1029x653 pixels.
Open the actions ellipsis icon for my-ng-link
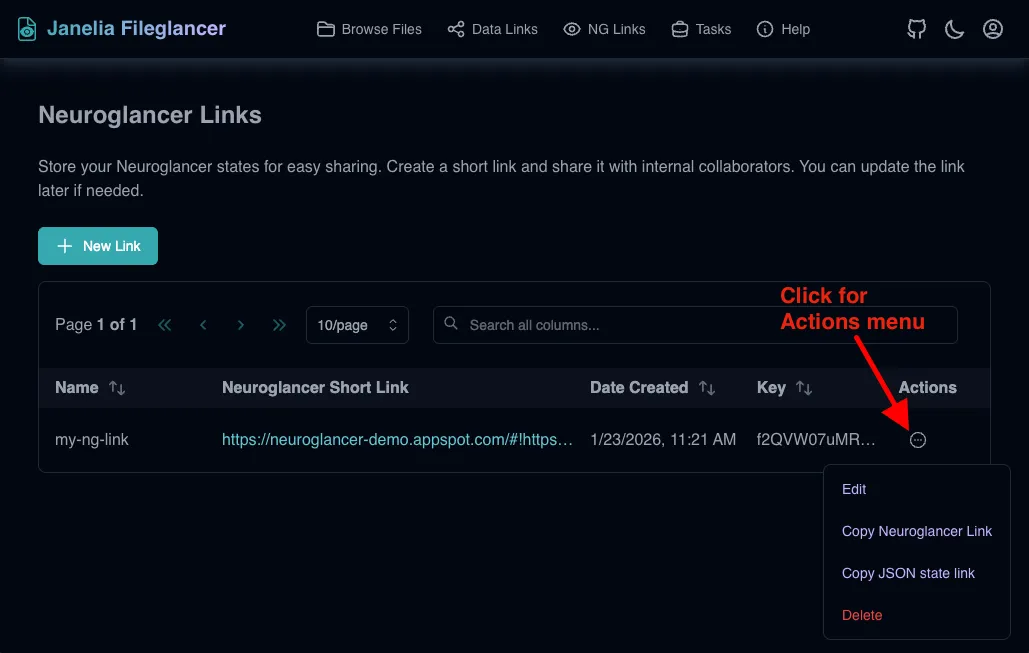[x=918, y=440]
